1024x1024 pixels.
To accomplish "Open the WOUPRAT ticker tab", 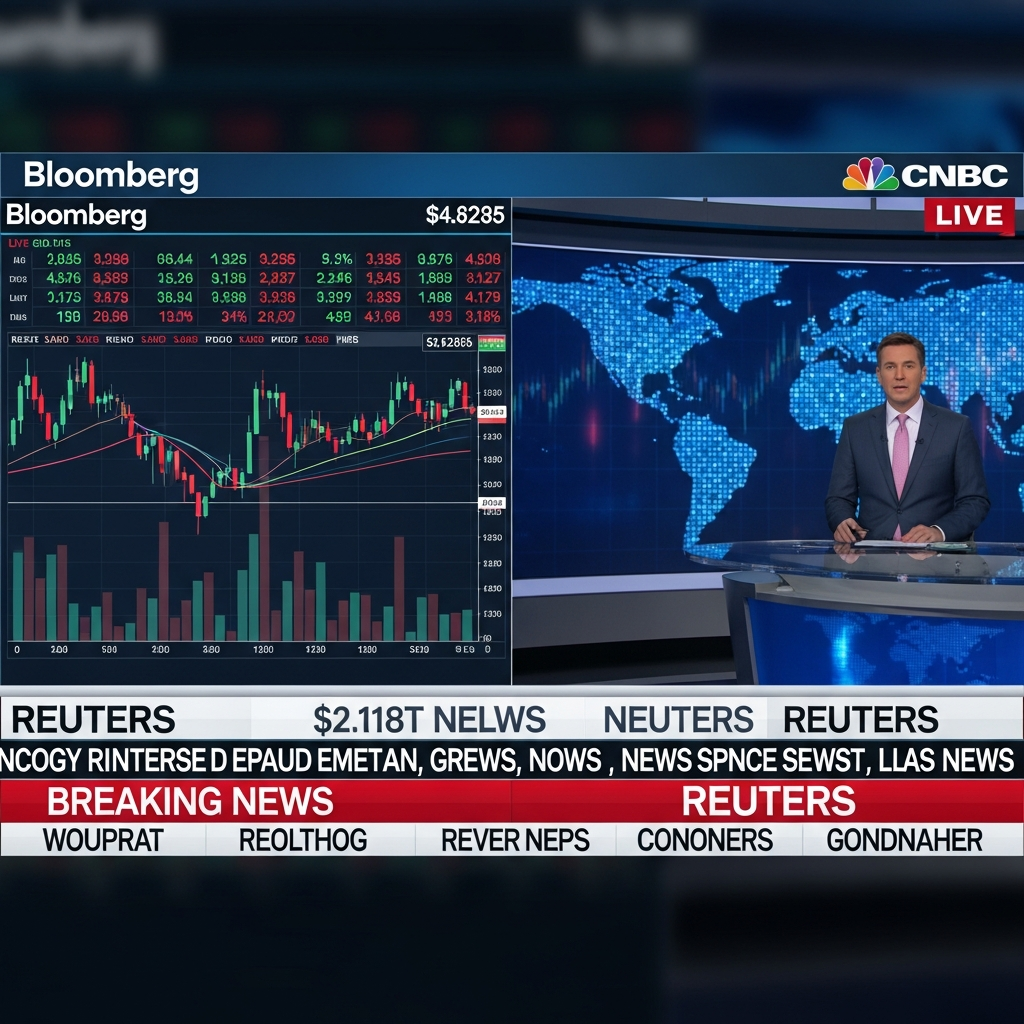I will tap(102, 840).
